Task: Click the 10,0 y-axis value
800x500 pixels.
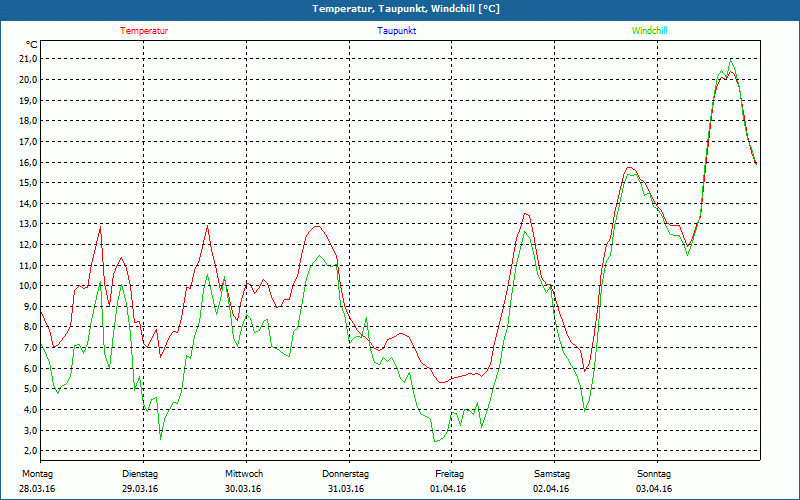Action: (x=29, y=286)
